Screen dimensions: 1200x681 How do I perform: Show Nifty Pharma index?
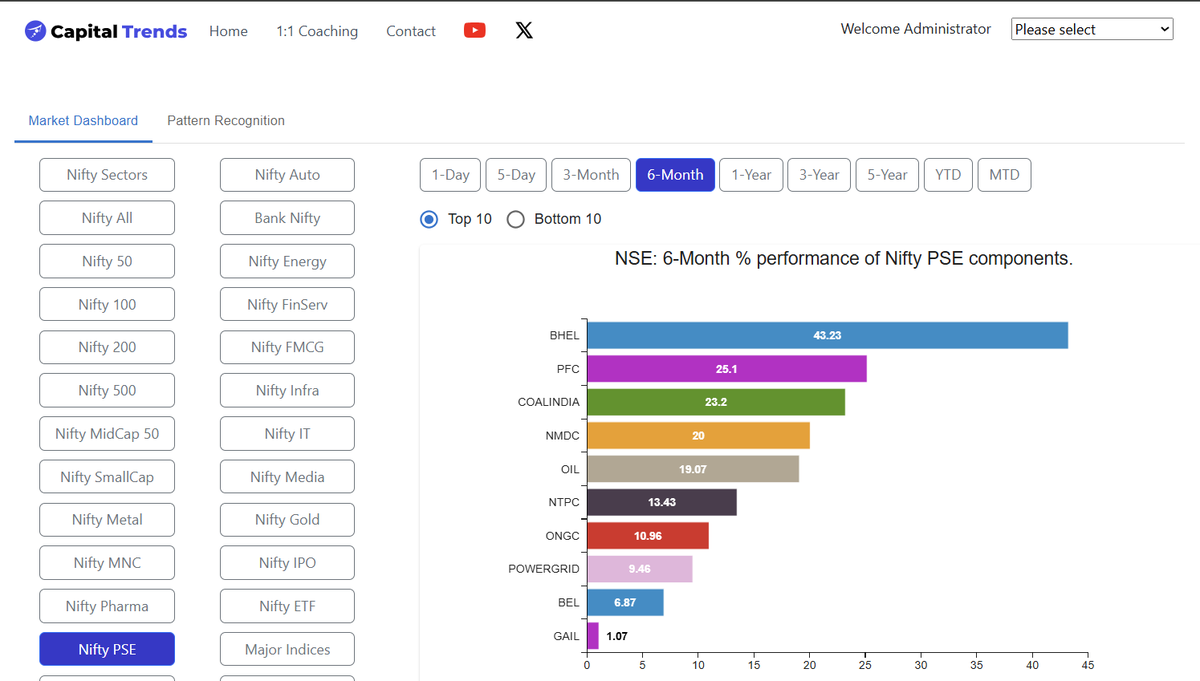[x=107, y=606]
